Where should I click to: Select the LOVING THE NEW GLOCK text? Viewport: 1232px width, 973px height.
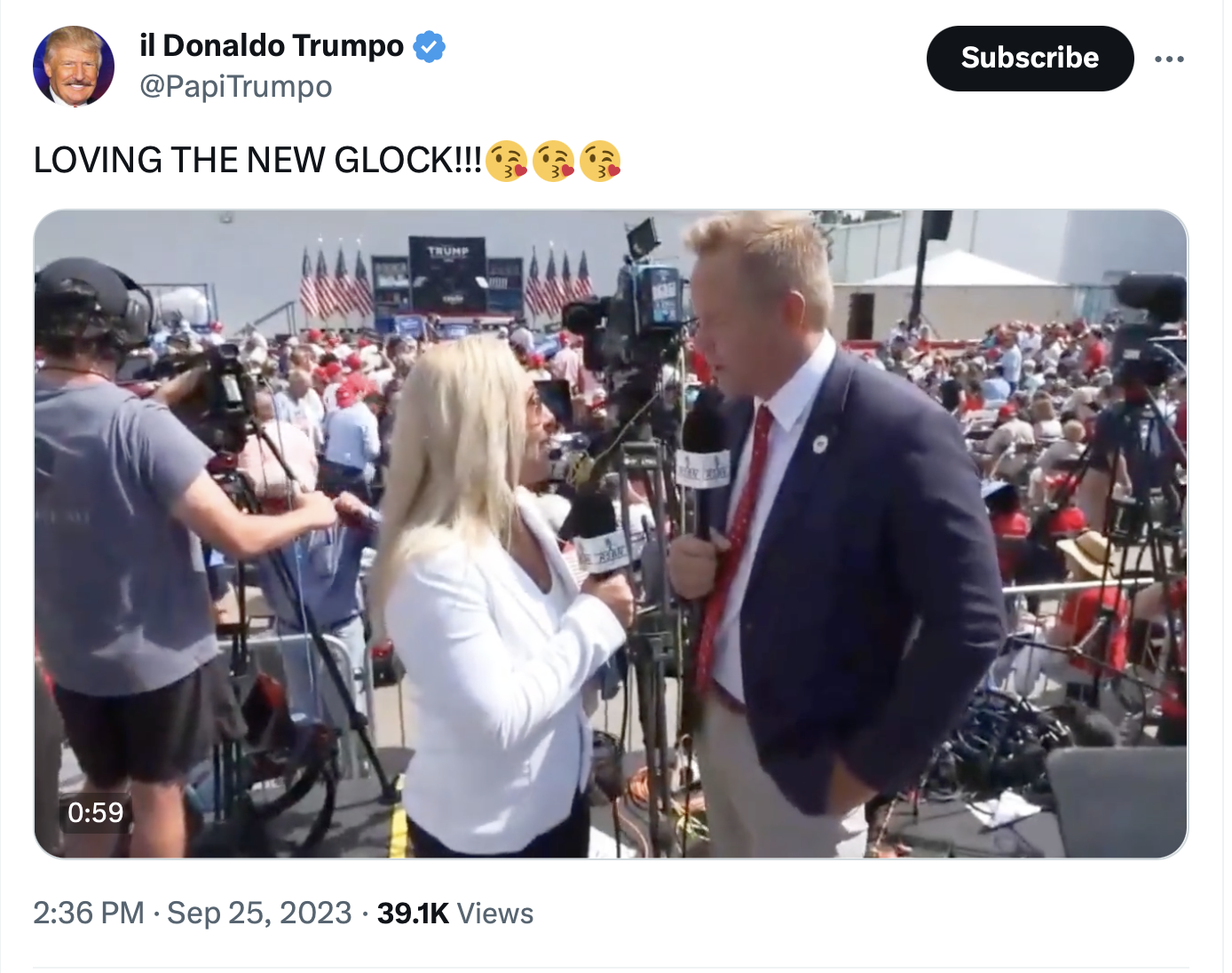(x=257, y=161)
